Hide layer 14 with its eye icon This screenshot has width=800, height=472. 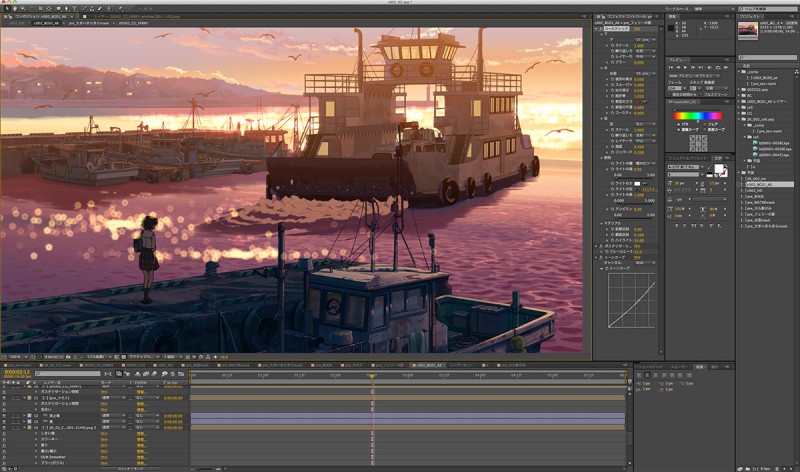coord(4,428)
